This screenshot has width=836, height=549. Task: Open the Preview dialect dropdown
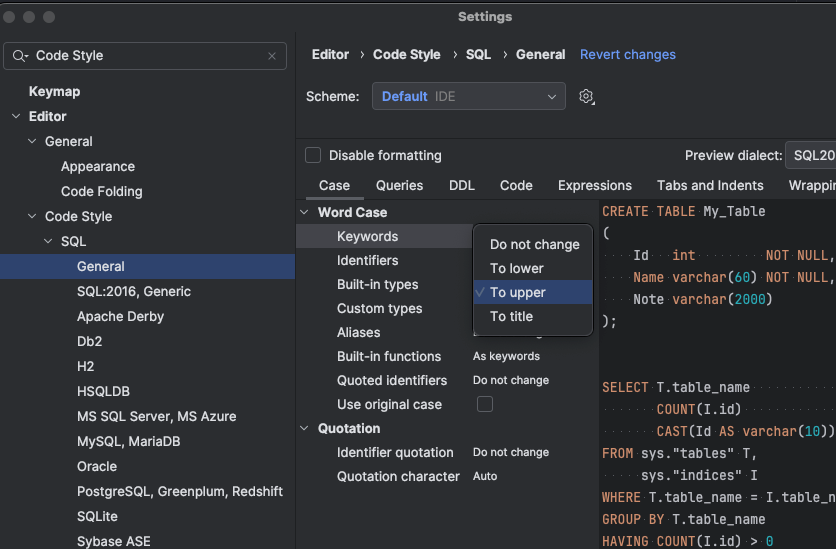coord(810,155)
